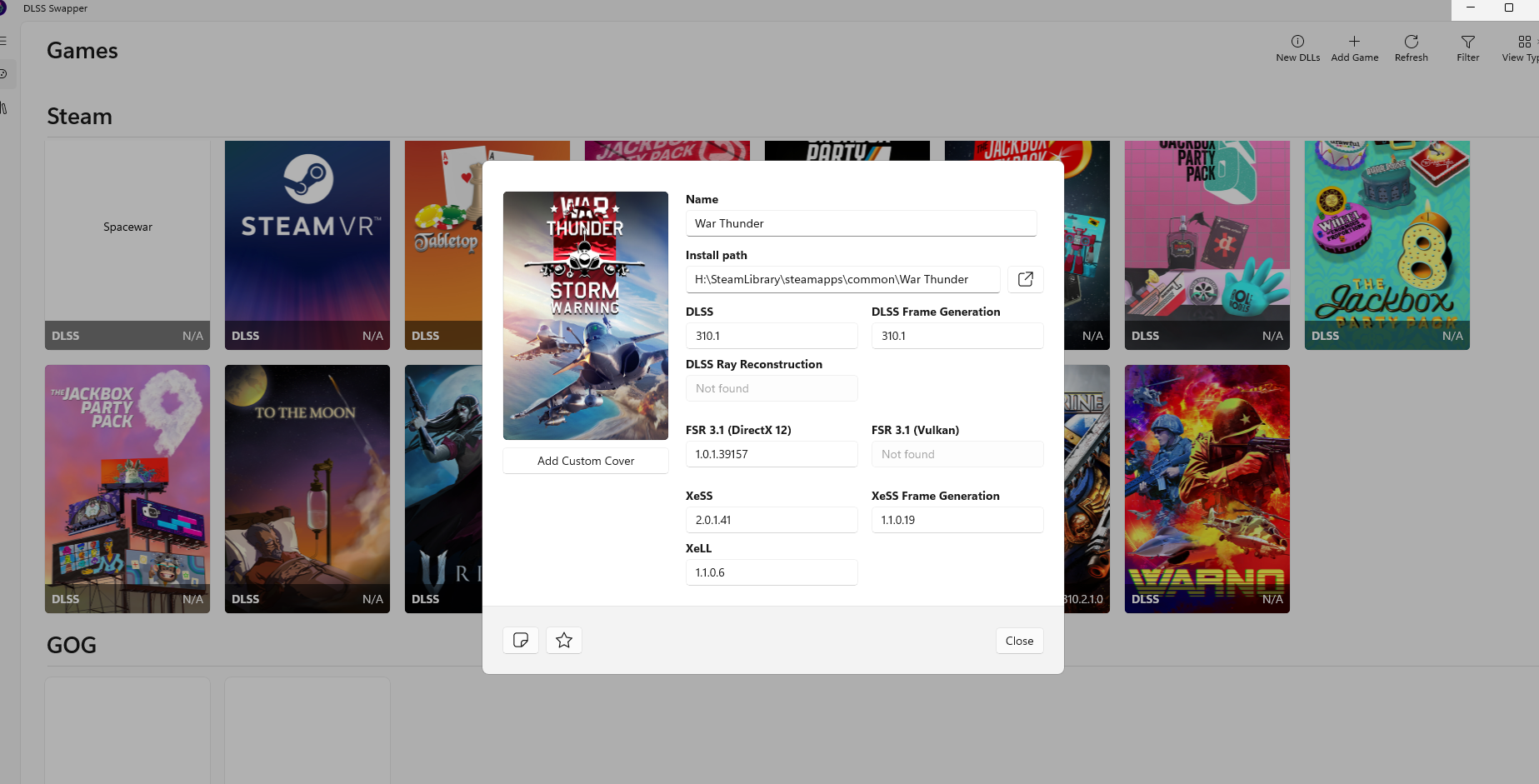The height and width of the screenshot is (784, 1539).
Task: Click the Install path text field
Action: (842, 279)
